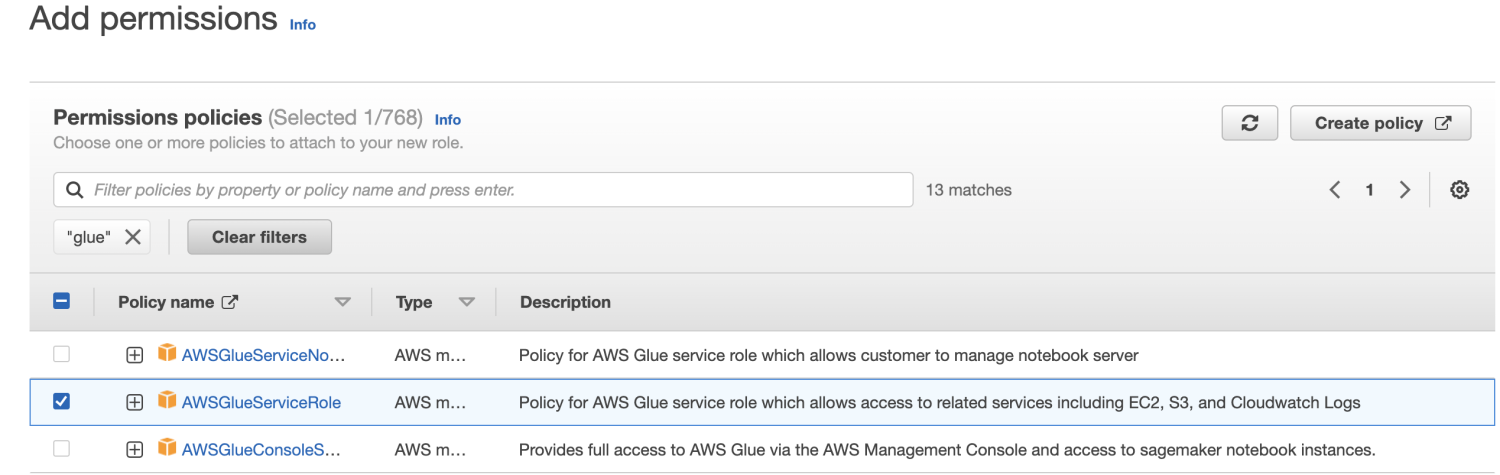
Task: Check the AWSGlueServiceNo policy checkbox
Action: pos(62,354)
